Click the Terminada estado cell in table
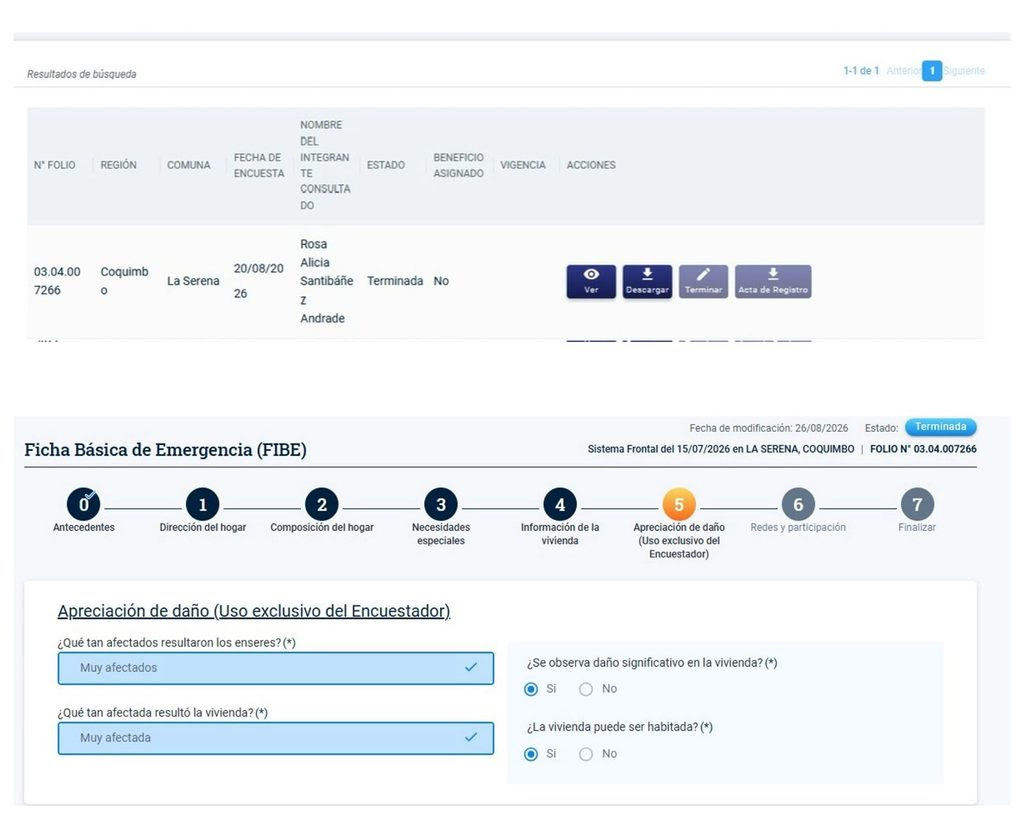 tap(395, 281)
